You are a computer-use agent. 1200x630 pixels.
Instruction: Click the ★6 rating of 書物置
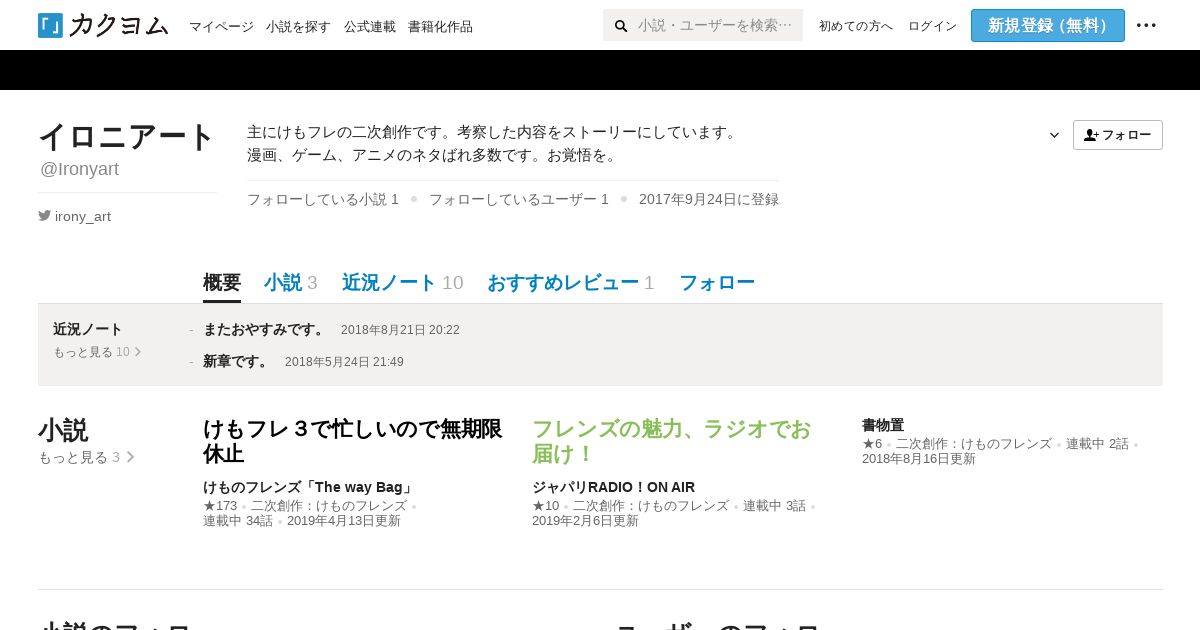click(872, 444)
